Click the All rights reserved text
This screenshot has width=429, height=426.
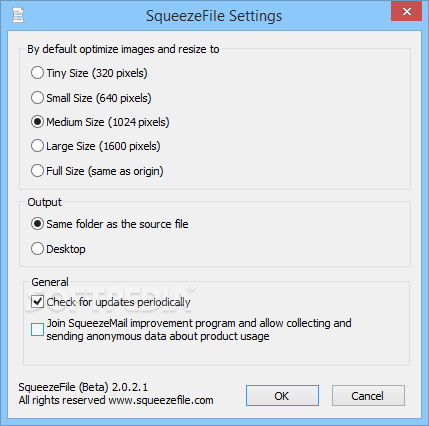(62, 400)
